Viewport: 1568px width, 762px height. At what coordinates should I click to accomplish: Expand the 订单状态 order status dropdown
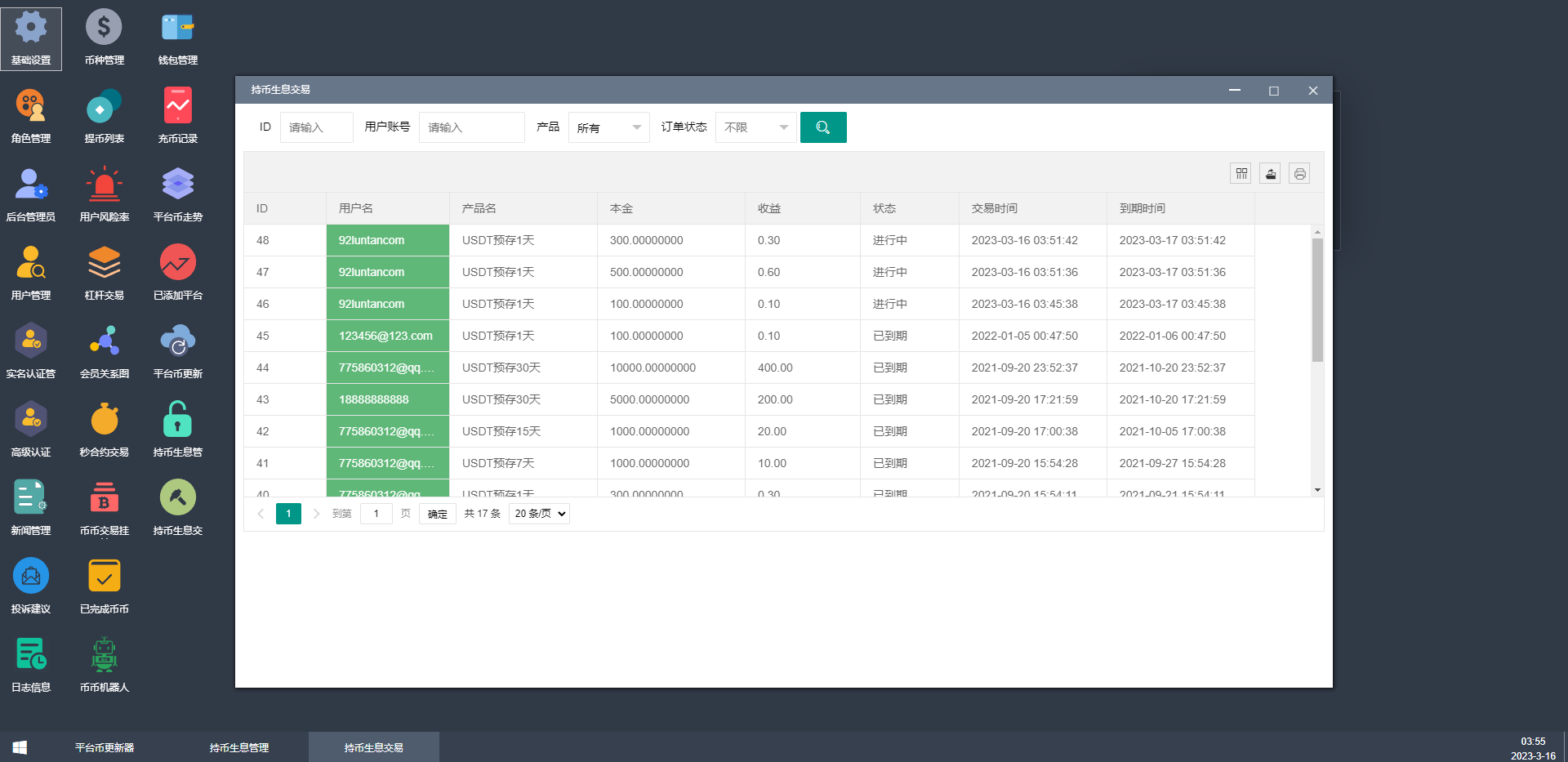tap(755, 127)
